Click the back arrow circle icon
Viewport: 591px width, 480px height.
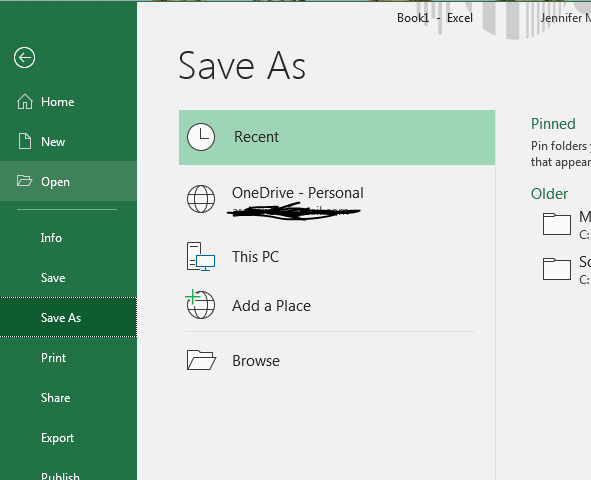24,58
